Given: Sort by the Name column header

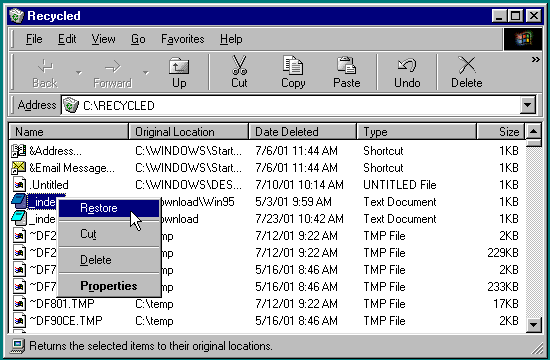Looking at the screenshot, I should pyautogui.click(x=69, y=132).
